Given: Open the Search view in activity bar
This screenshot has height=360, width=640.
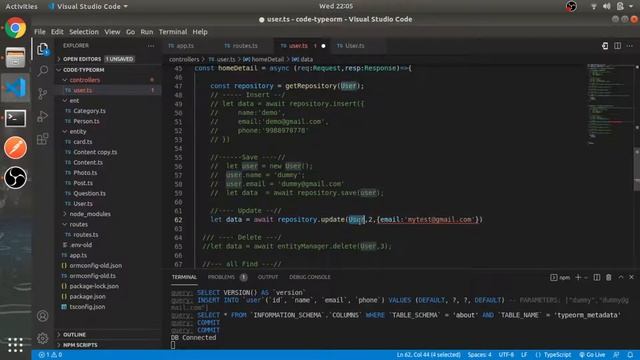Looking at the screenshot, I should pyautogui.click(x=42, y=71).
